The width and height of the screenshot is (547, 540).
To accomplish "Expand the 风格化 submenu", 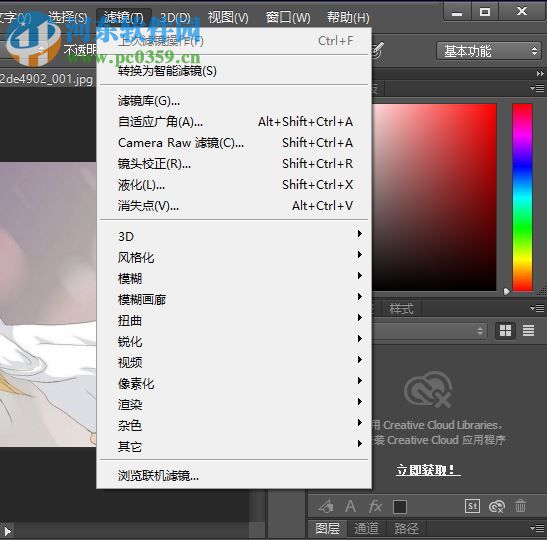I will (x=234, y=257).
